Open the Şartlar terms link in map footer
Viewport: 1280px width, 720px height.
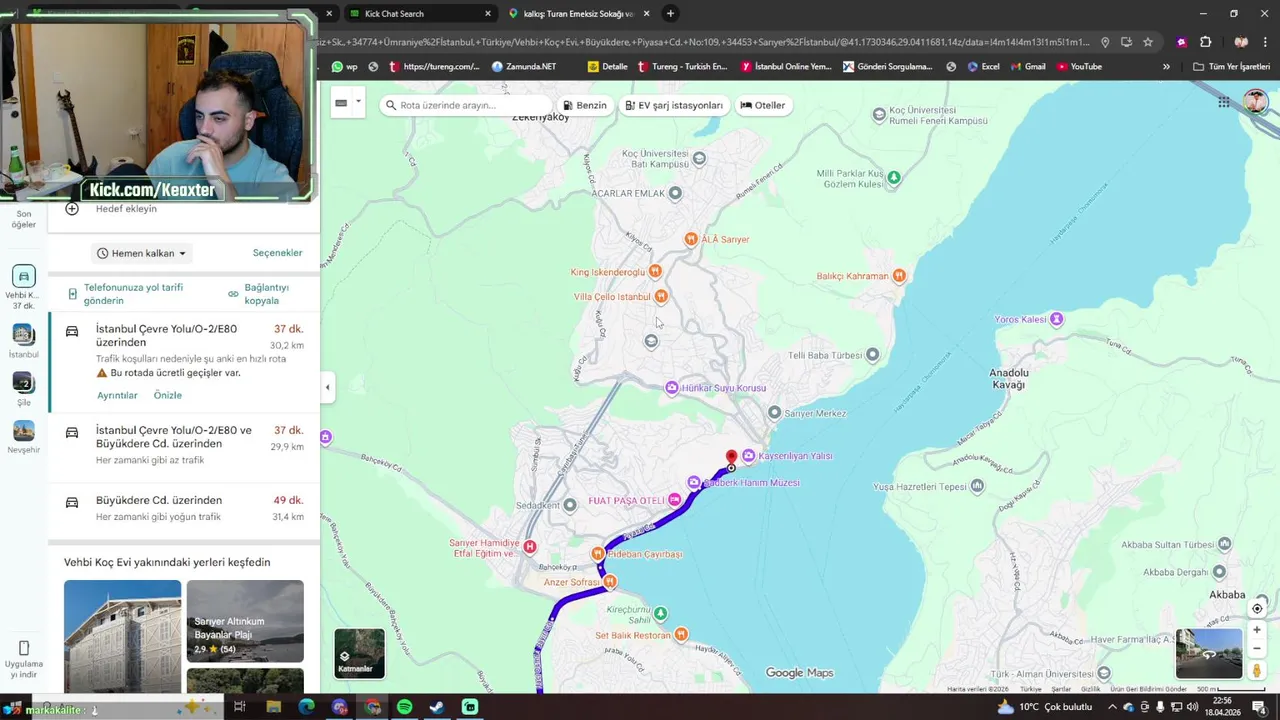(1061, 689)
